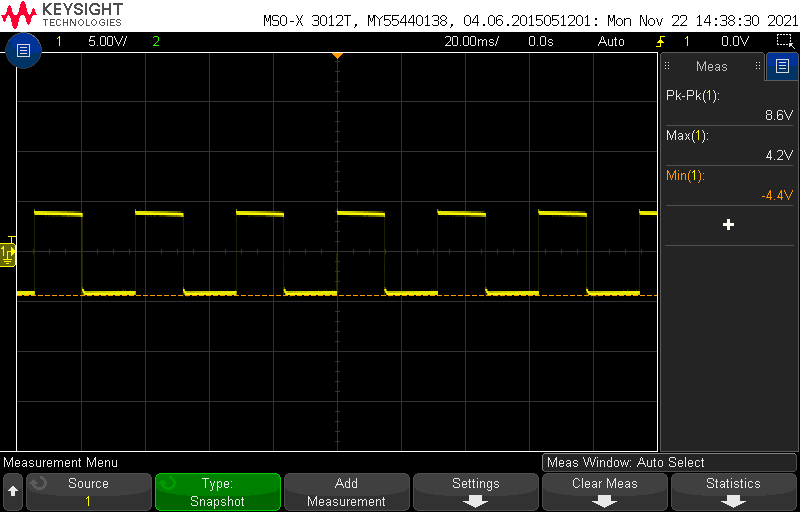
Task: Click the orange trigger time reference marker
Action: 337,55
